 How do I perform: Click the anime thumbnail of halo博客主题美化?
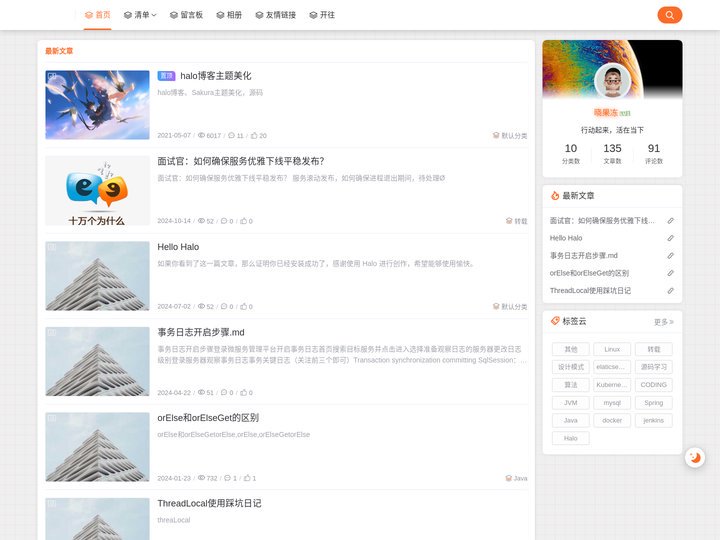pyautogui.click(x=97, y=105)
